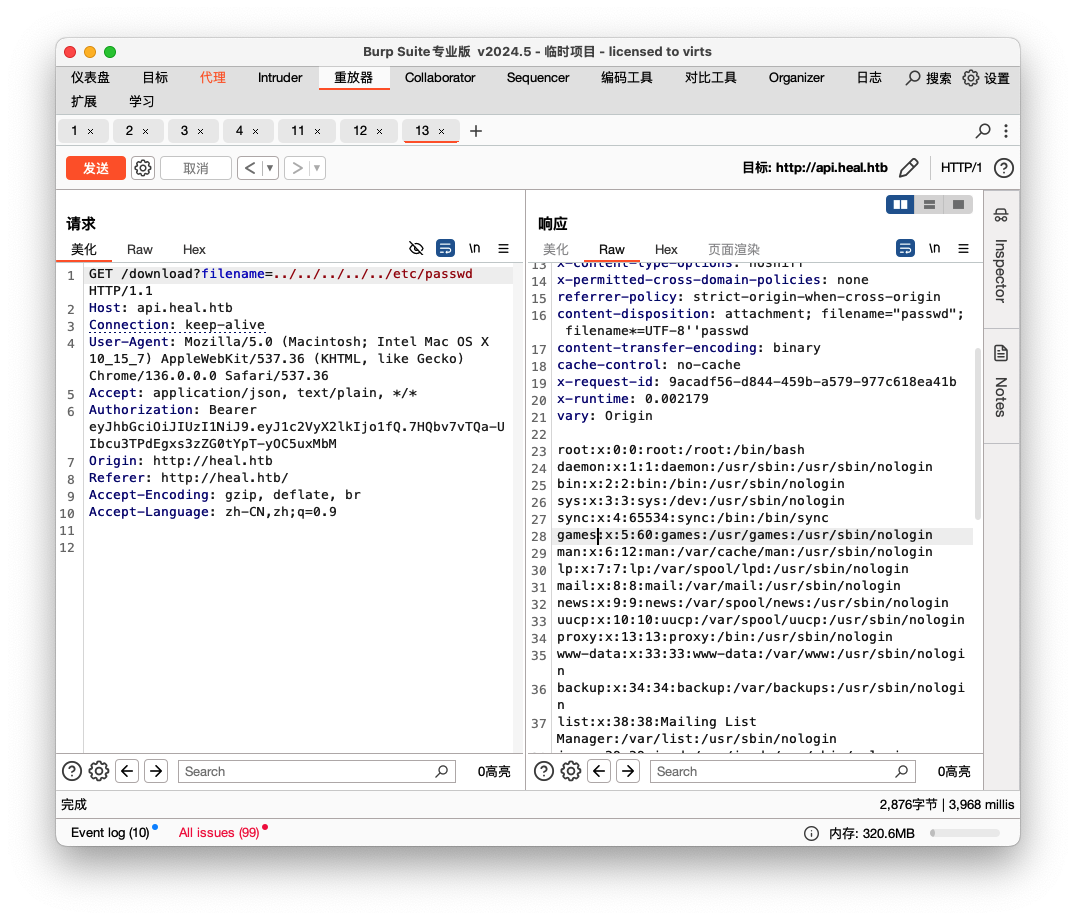Switch response view to 页面渲染 render
The width and height of the screenshot is (1076, 920).
coord(734,250)
